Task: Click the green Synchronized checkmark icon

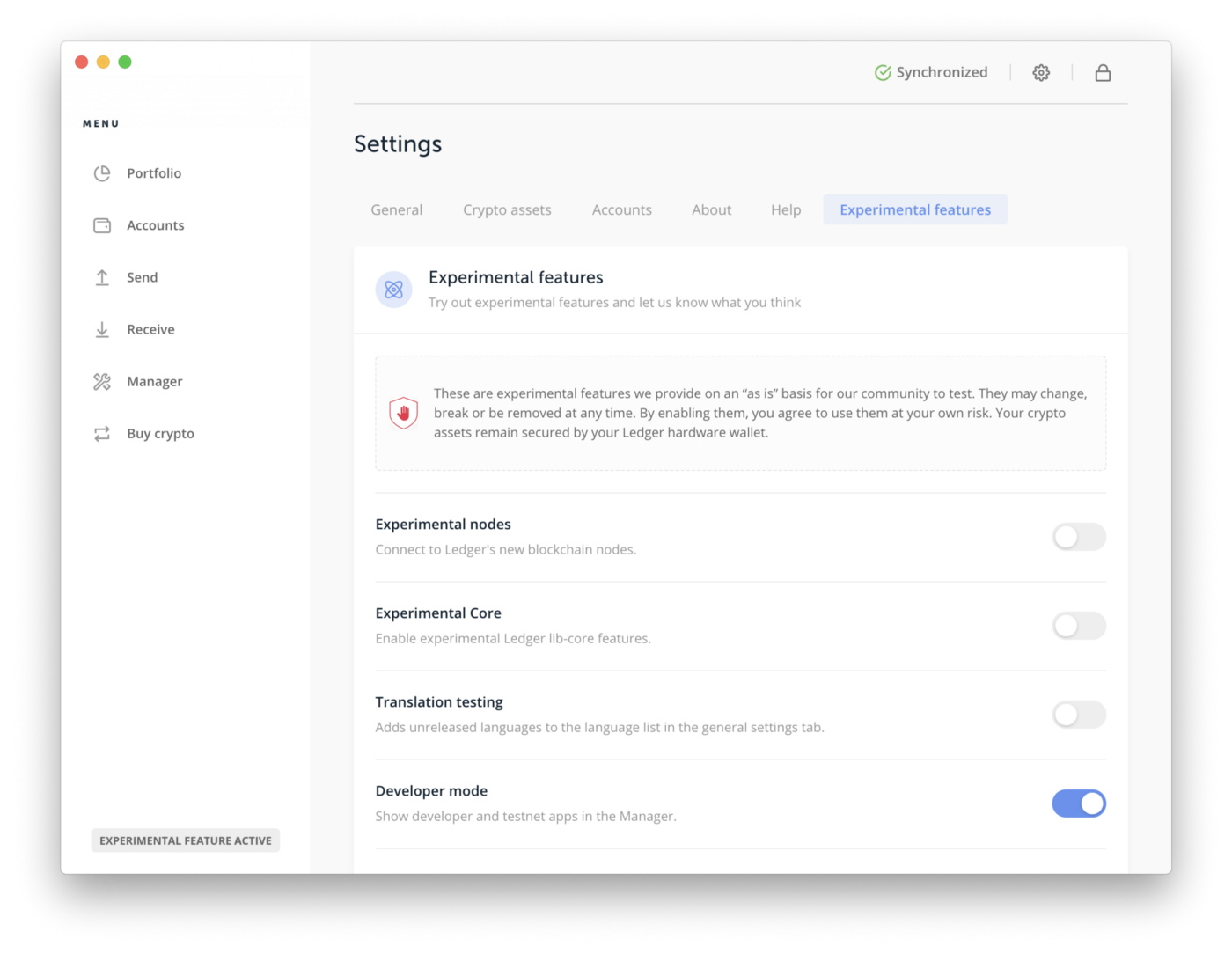Action: (x=883, y=73)
